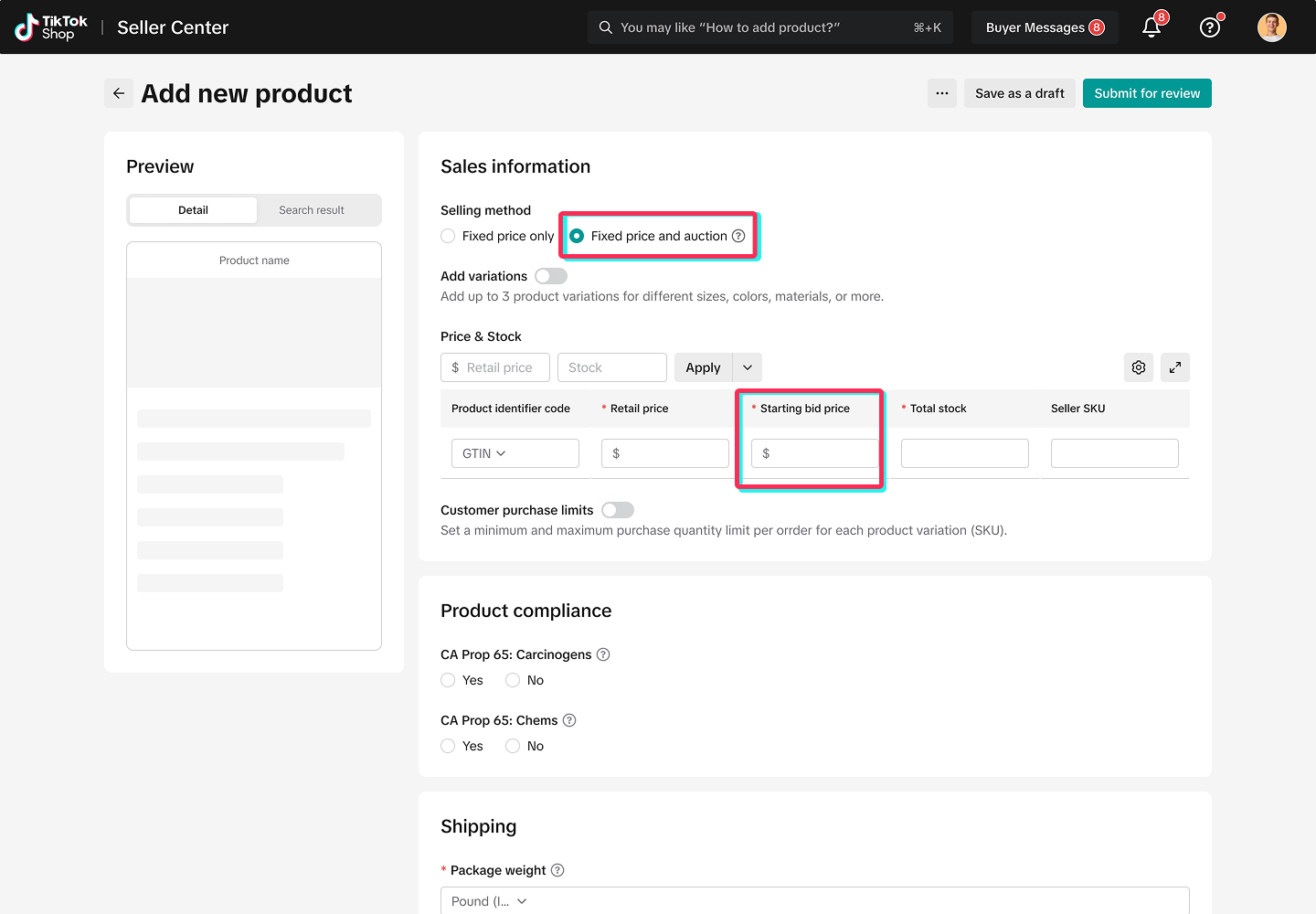The height and width of the screenshot is (914, 1316).
Task: Expand the price table to fullscreen
Action: click(x=1175, y=367)
